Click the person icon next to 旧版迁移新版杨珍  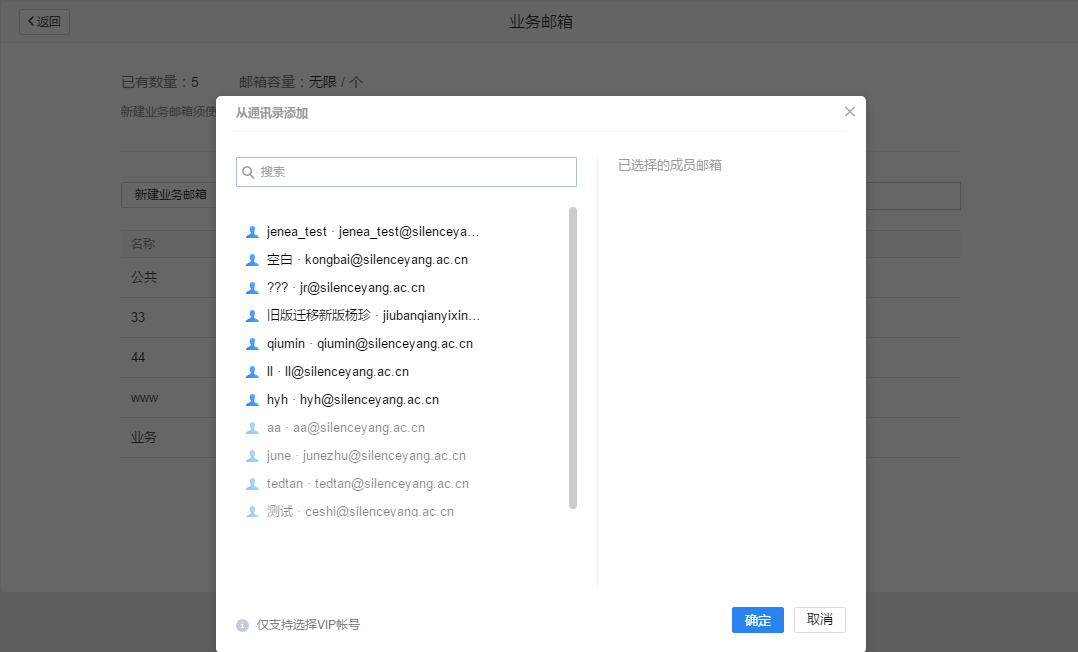[252, 315]
